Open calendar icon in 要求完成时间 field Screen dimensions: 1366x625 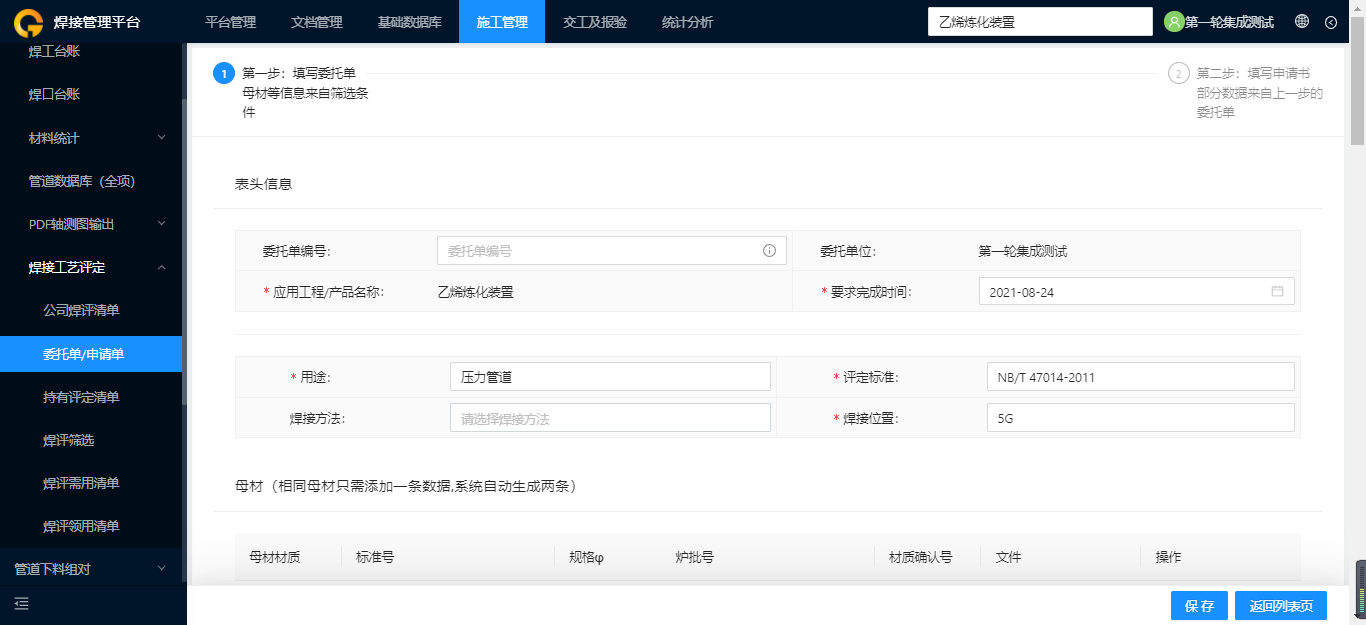pos(1277,291)
